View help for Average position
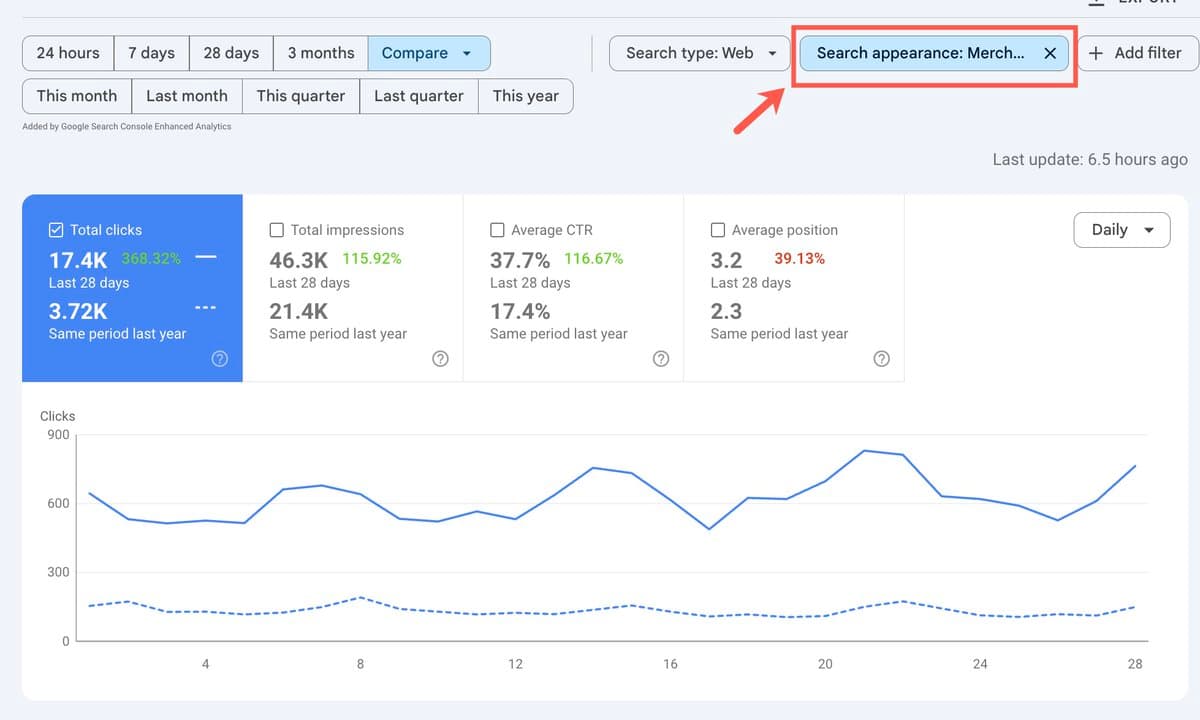Viewport: 1200px width, 720px height. 881,358
